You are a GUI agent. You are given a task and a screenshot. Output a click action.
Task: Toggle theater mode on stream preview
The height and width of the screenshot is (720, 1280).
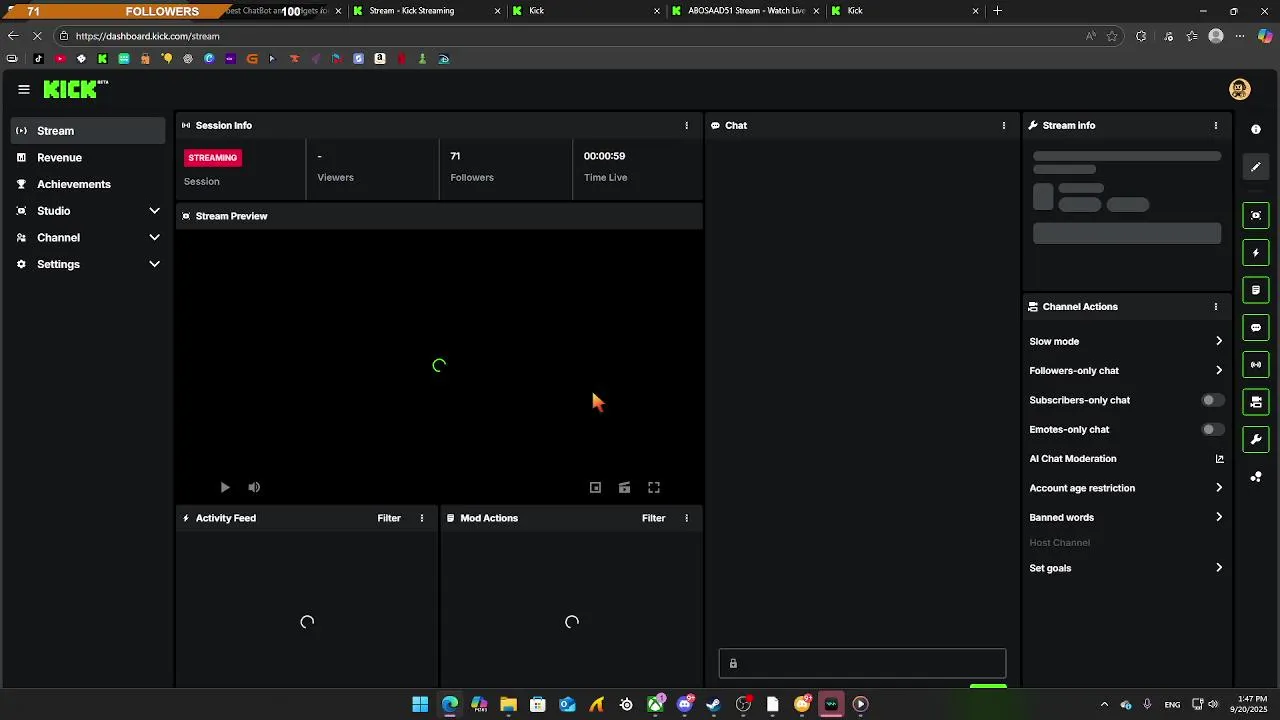point(624,488)
